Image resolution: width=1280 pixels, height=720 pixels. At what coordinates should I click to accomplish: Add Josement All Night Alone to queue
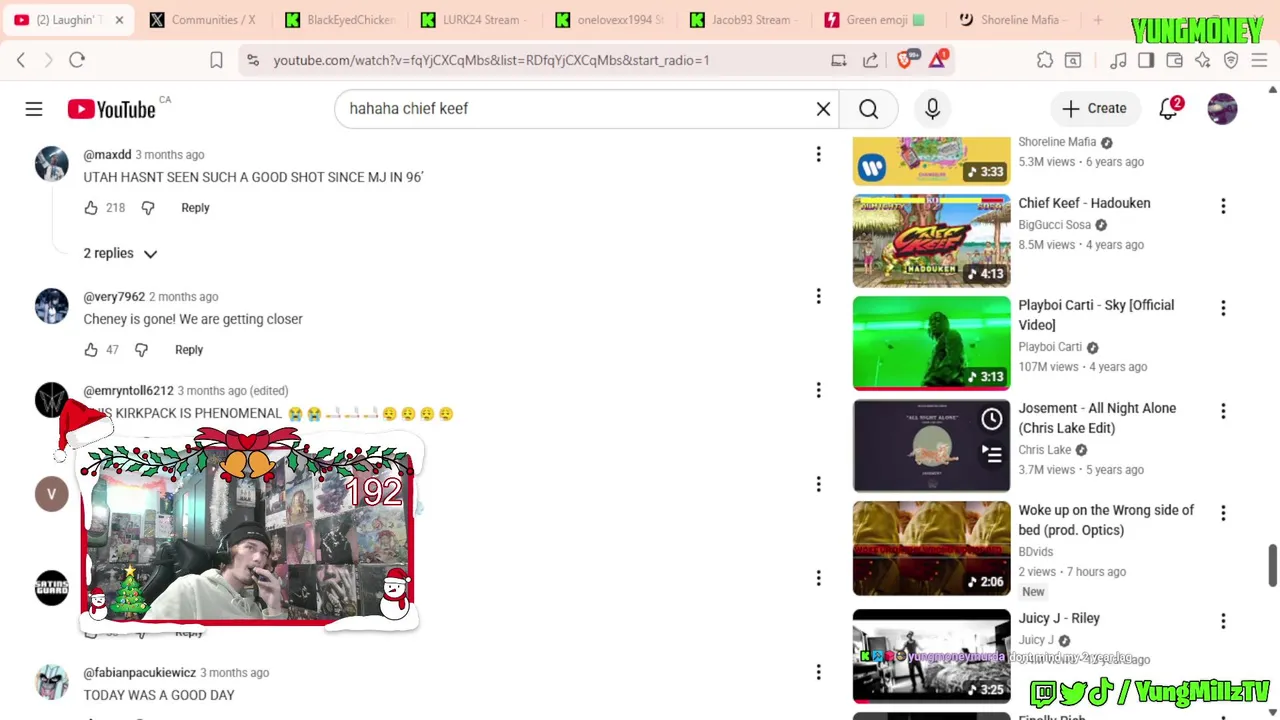click(991, 454)
